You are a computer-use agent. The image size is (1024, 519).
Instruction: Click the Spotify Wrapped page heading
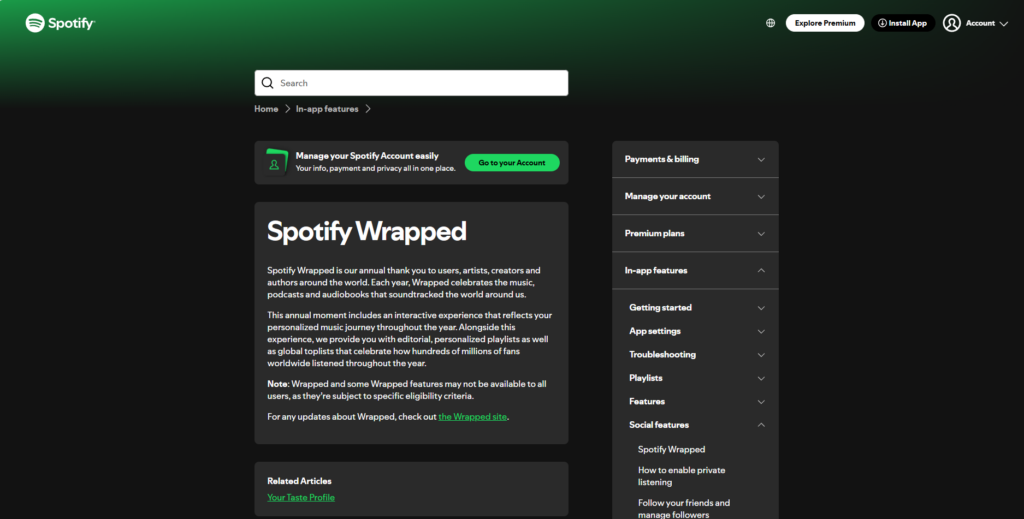(366, 231)
